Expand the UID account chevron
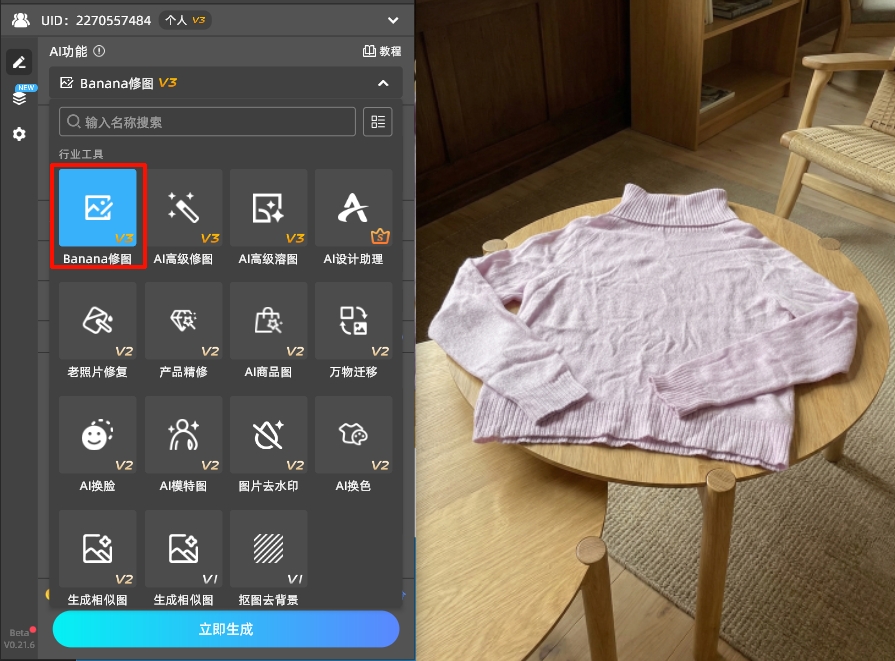 (392, 20)
